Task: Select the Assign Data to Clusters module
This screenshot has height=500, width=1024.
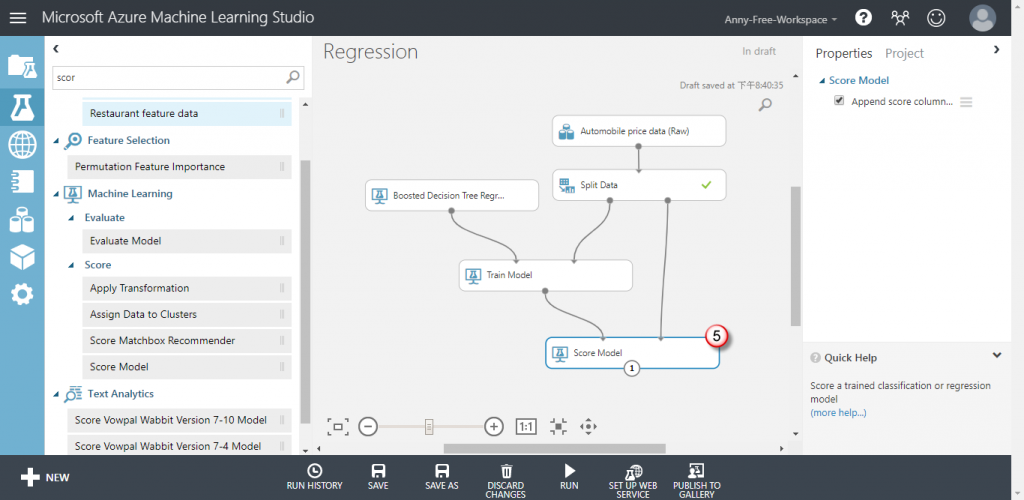Action: 187,315
